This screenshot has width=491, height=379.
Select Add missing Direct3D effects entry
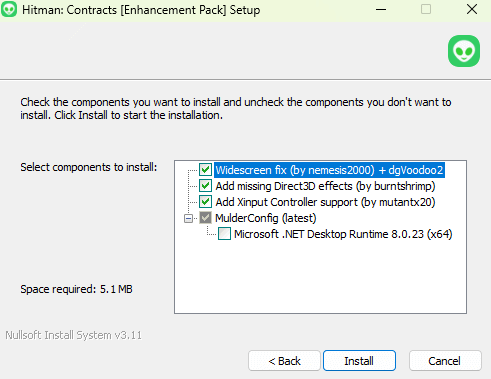325,186
